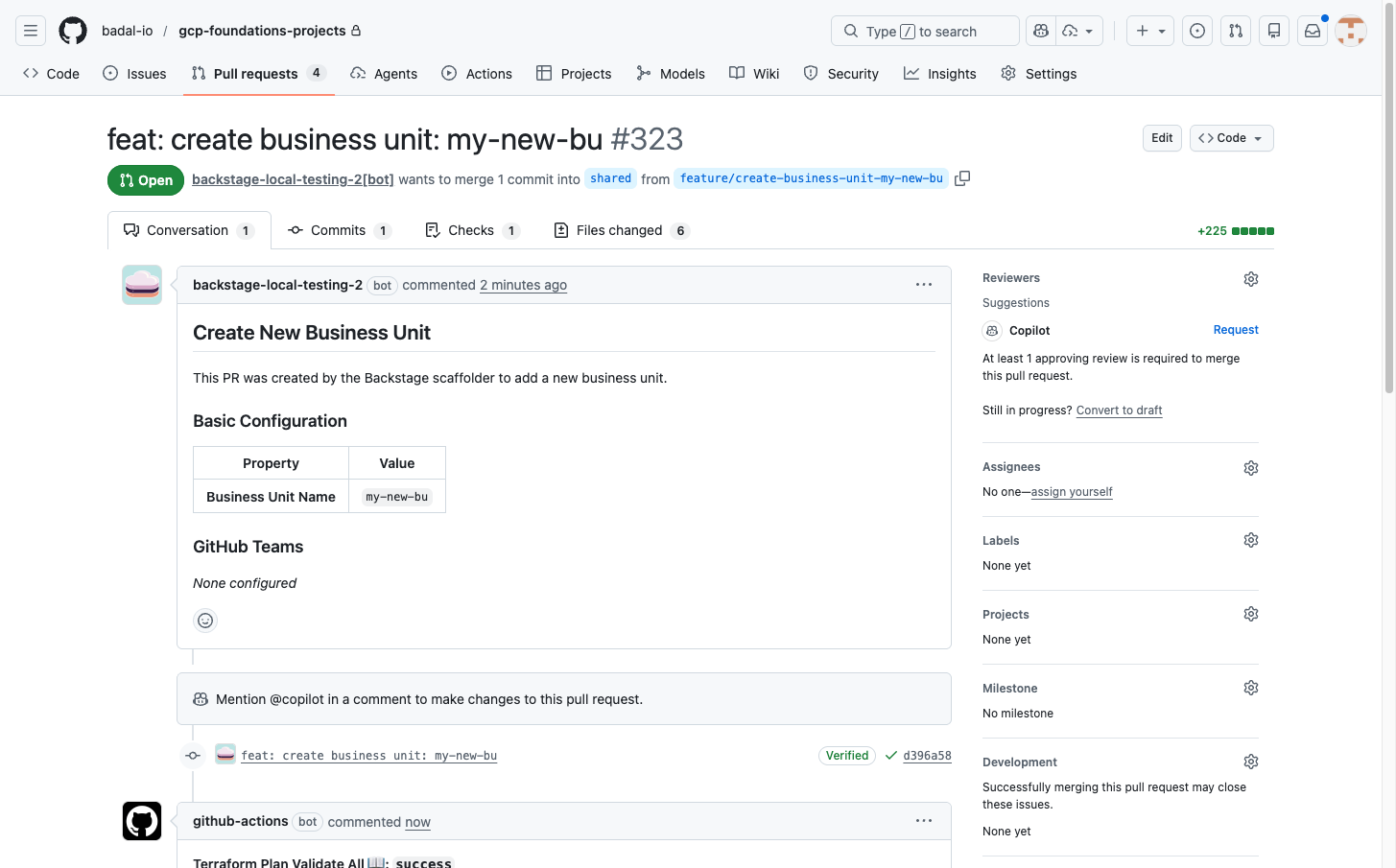Open the feature/create-business-unit-my-new-bu branch link
Screen dimensions: 1396x868
(x=812, y=178)
